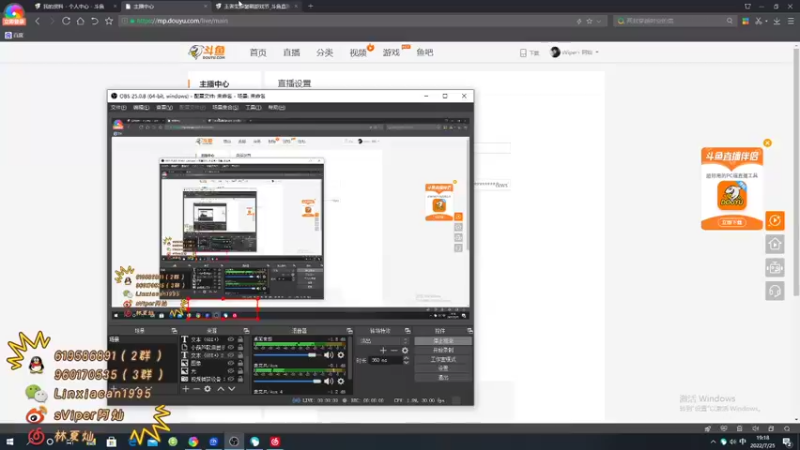Click the orange play icon on right sidebar
800x450 pixels.
point(774,220)
